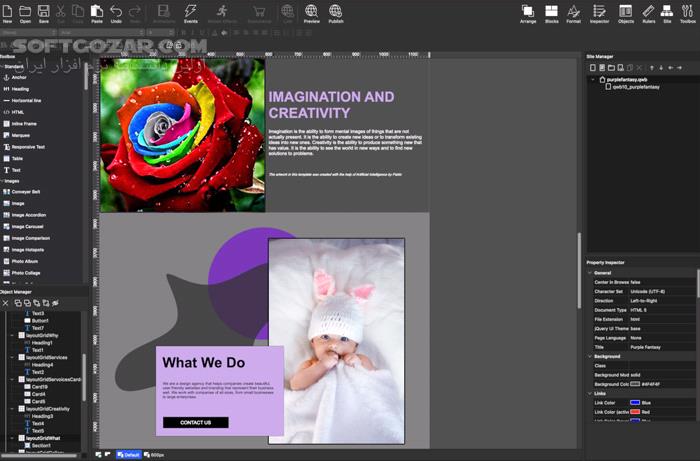
Task: Select the Image Carousel tool
Action: coord(23,227)
